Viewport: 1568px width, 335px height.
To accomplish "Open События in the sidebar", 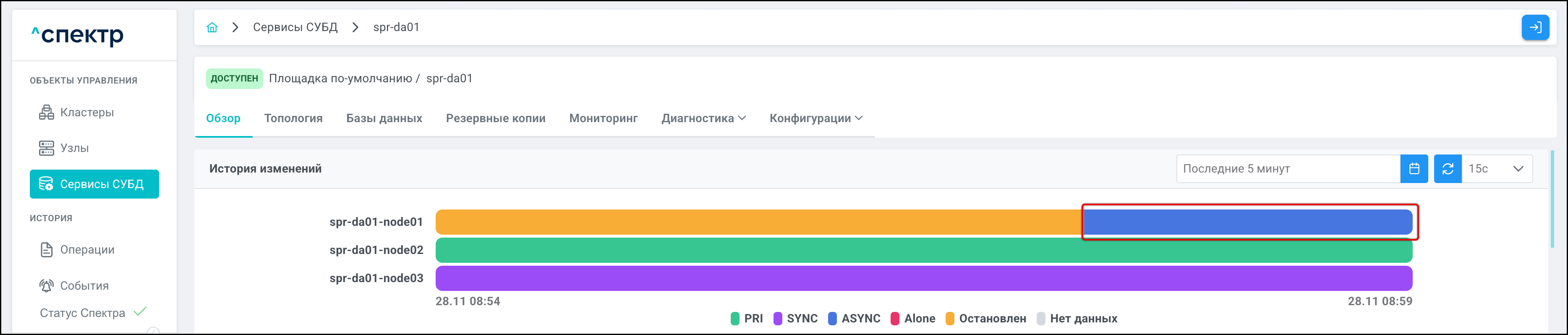I will [x=84, y=285].
